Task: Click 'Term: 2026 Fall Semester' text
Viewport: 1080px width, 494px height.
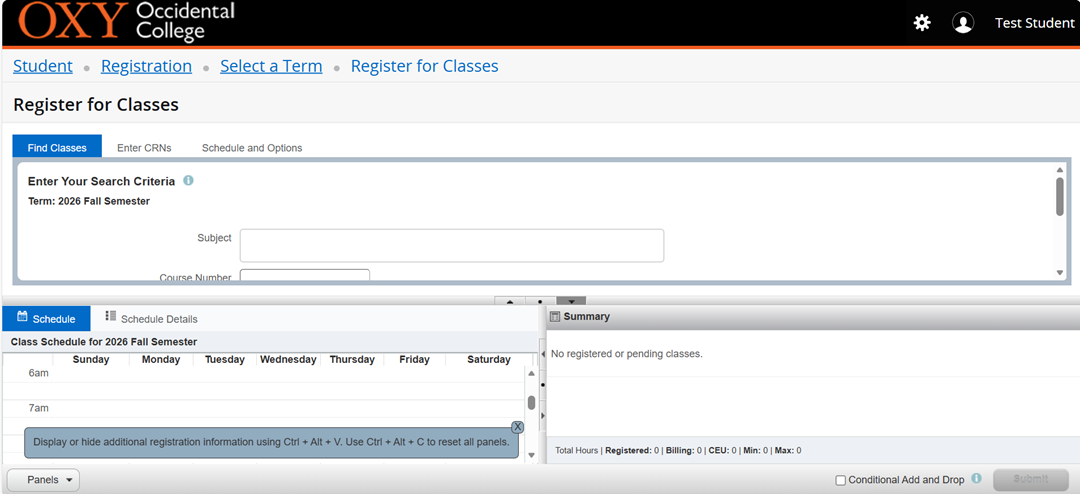Action: click(89, 201)
